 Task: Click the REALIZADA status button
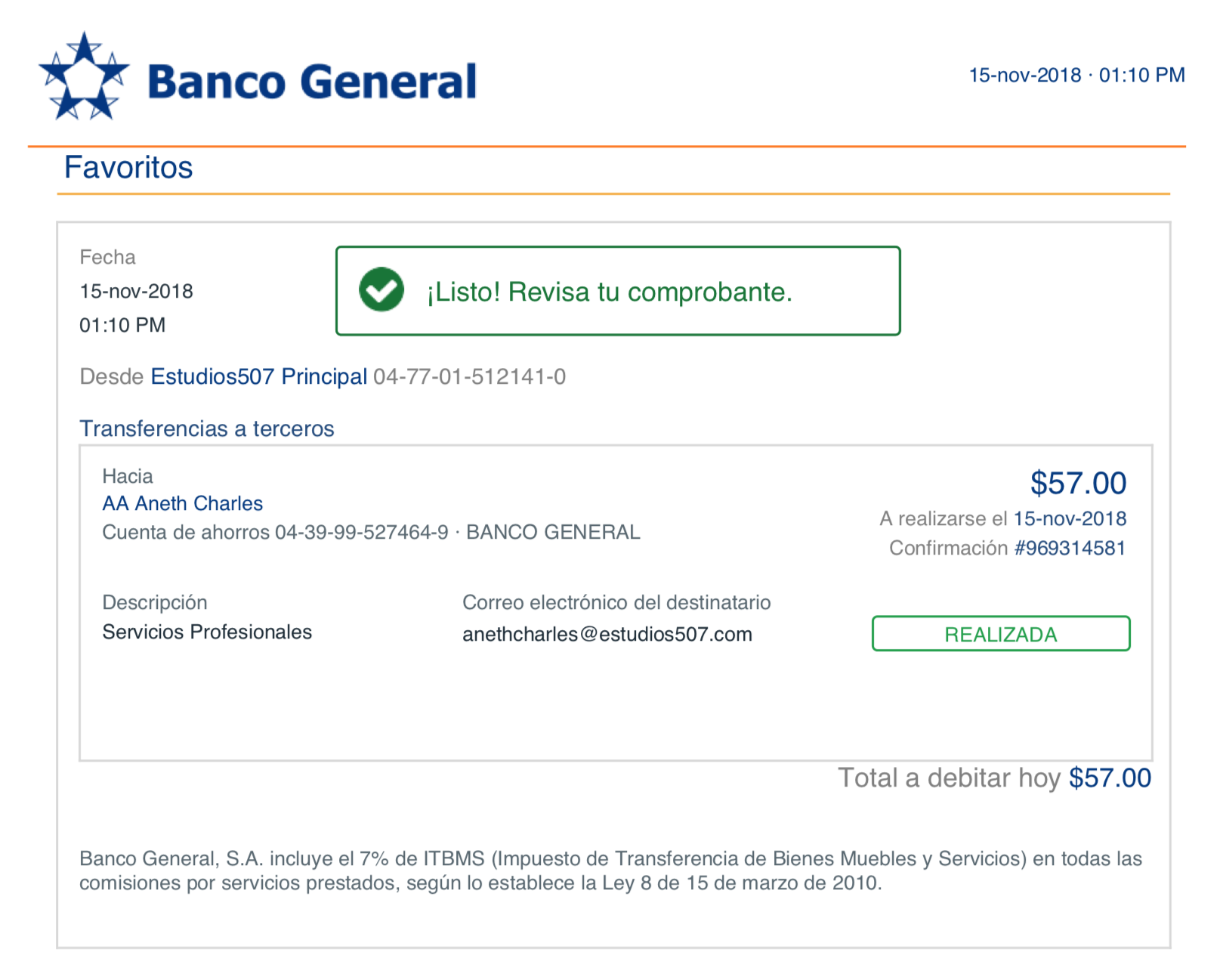point(1001,634)
